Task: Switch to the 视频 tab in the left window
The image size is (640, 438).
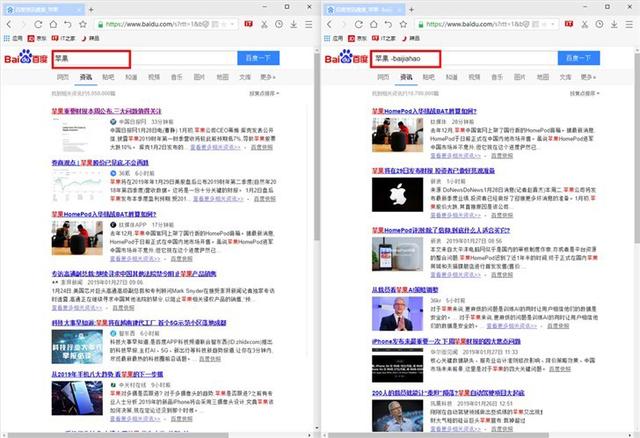Action: click(154, 77)
